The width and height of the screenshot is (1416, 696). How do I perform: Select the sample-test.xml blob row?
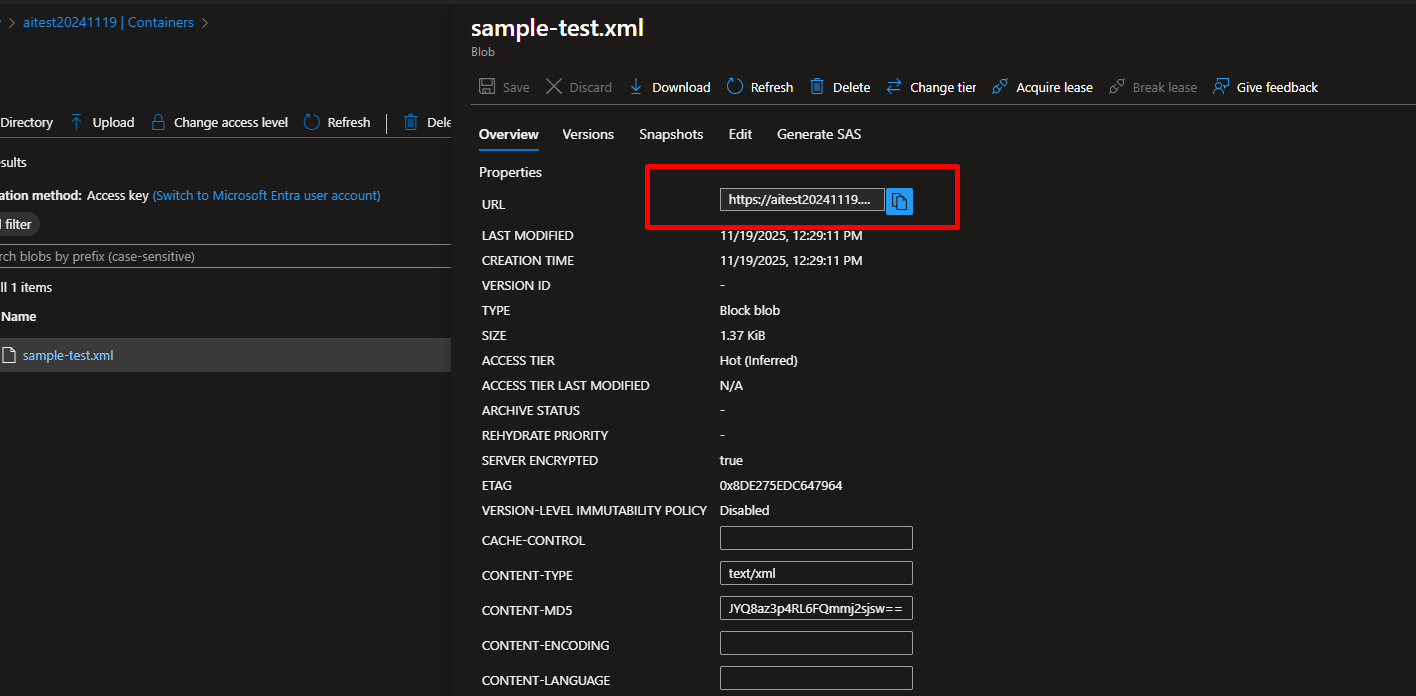(68, 355)
